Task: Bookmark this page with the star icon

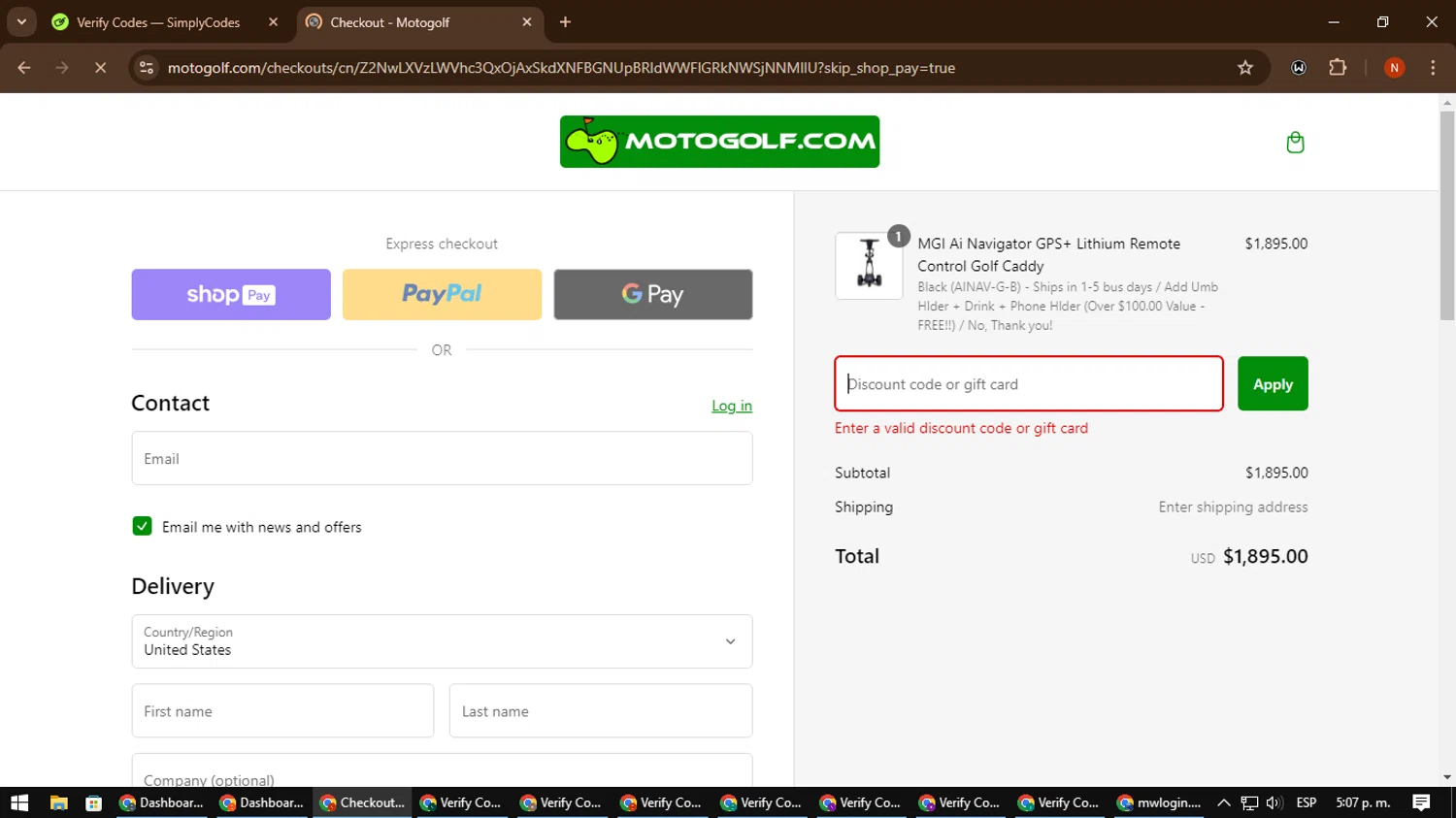Action: click(x=1245, y=68)
